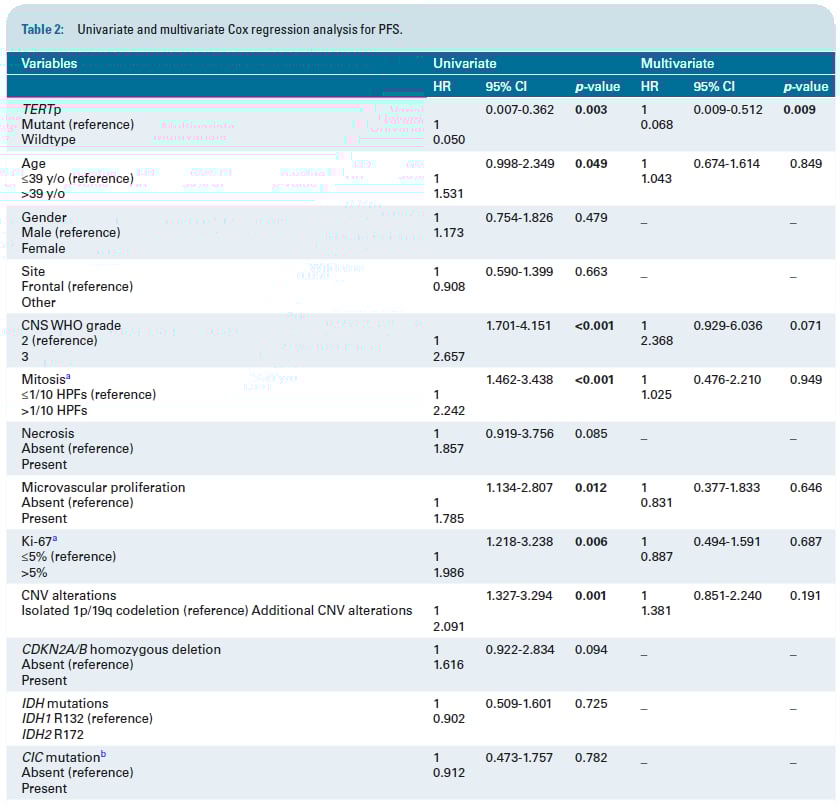Click the Table 2 caption label
The image size is (840, 804).
43,29
